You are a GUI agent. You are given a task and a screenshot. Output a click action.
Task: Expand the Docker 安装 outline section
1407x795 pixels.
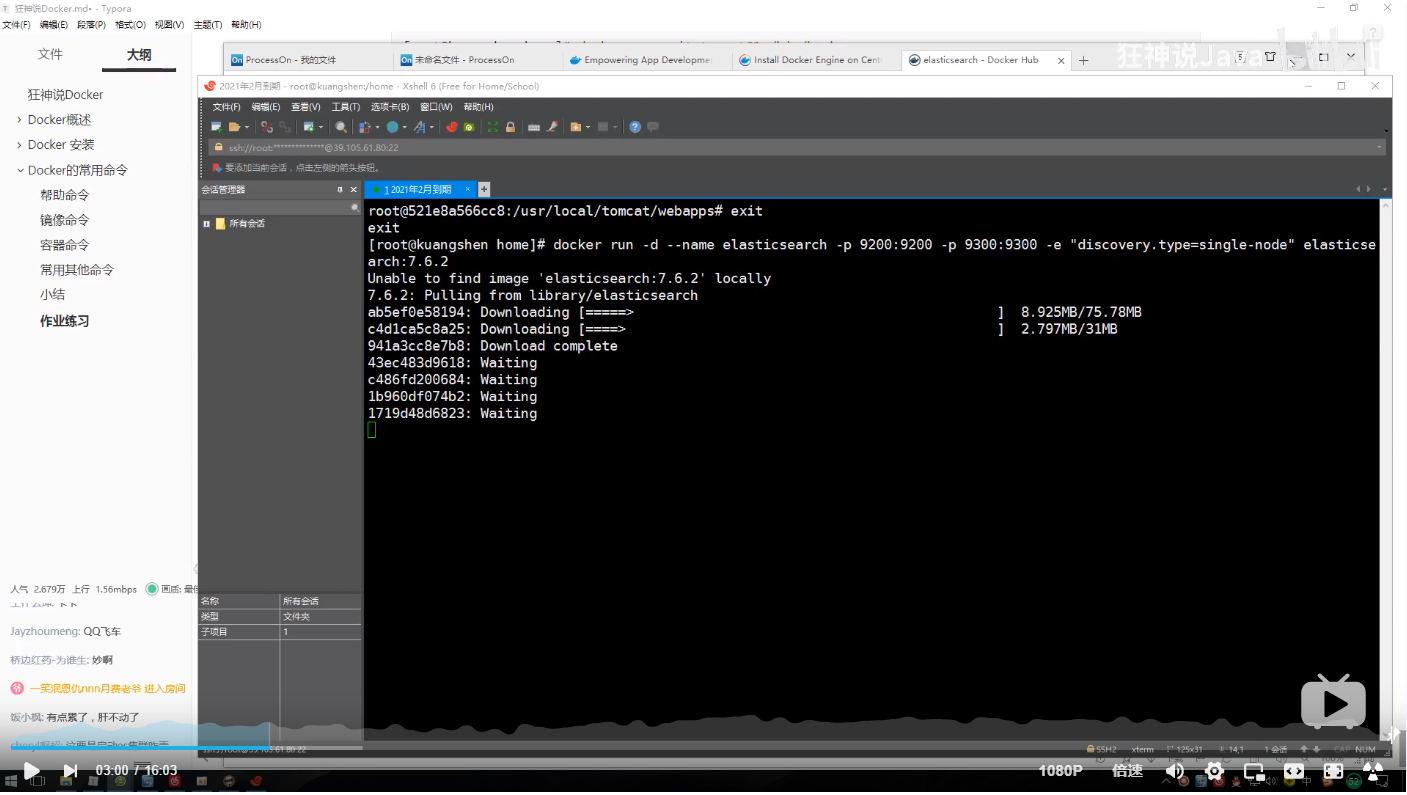(19, 145)
